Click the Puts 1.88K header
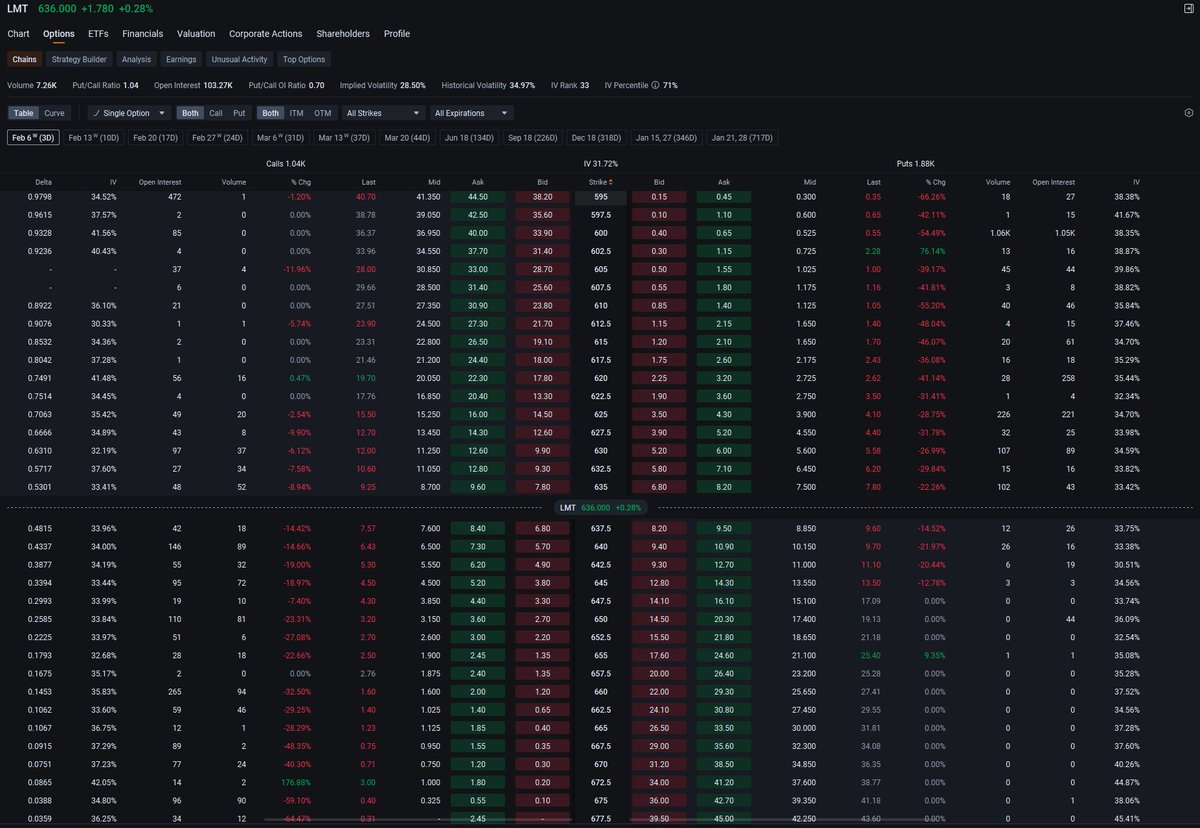 915,163
